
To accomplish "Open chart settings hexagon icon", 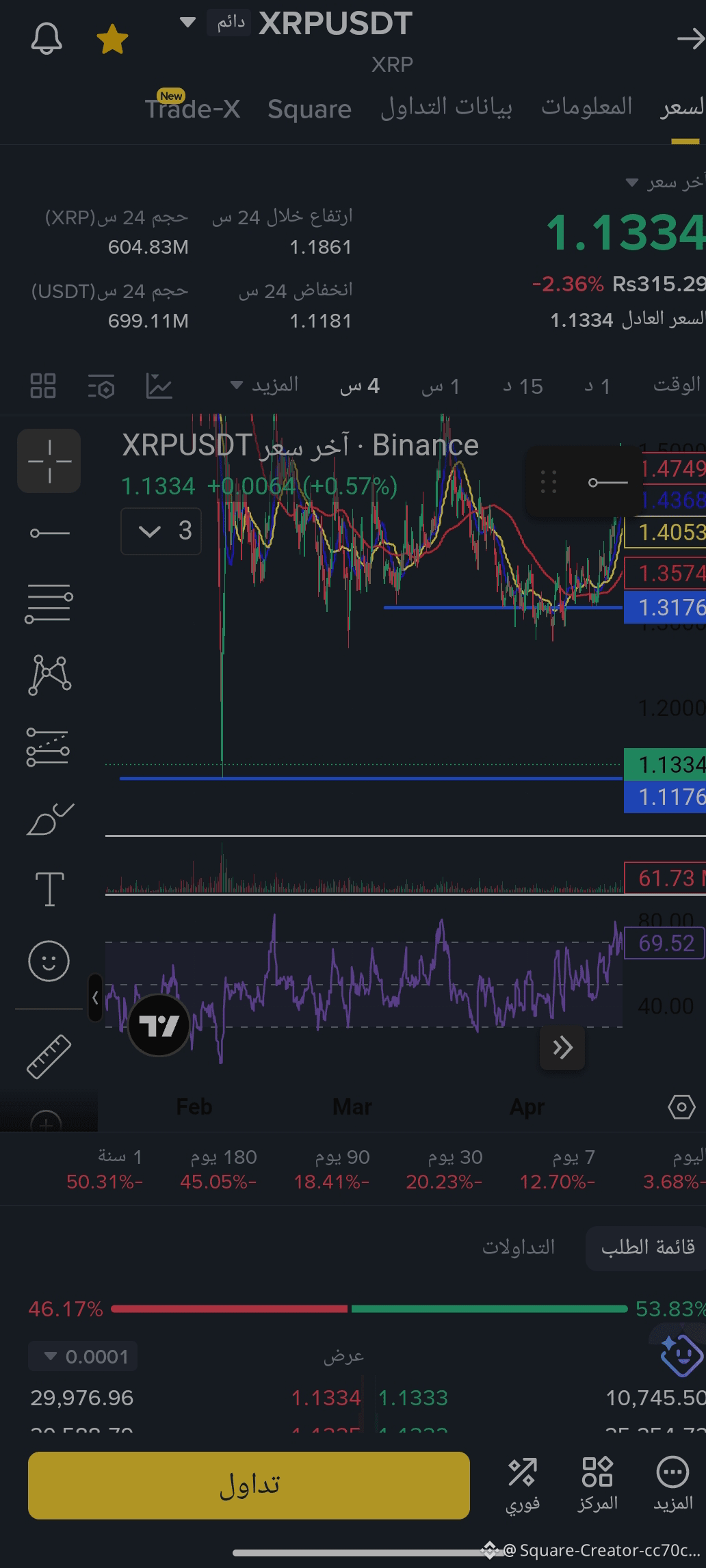I will [681, 1106].
